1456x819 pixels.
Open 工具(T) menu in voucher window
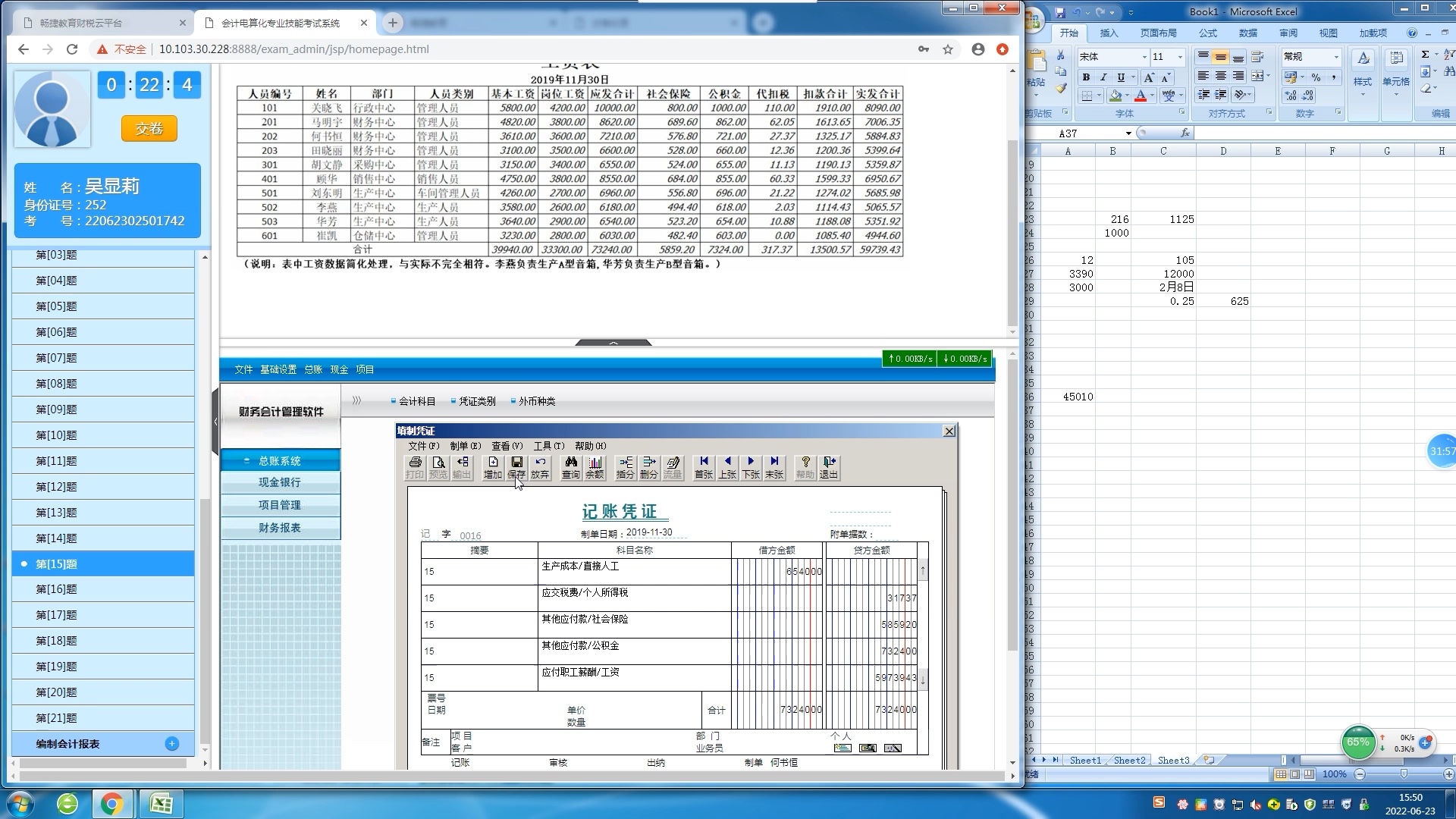coord(548,446)
